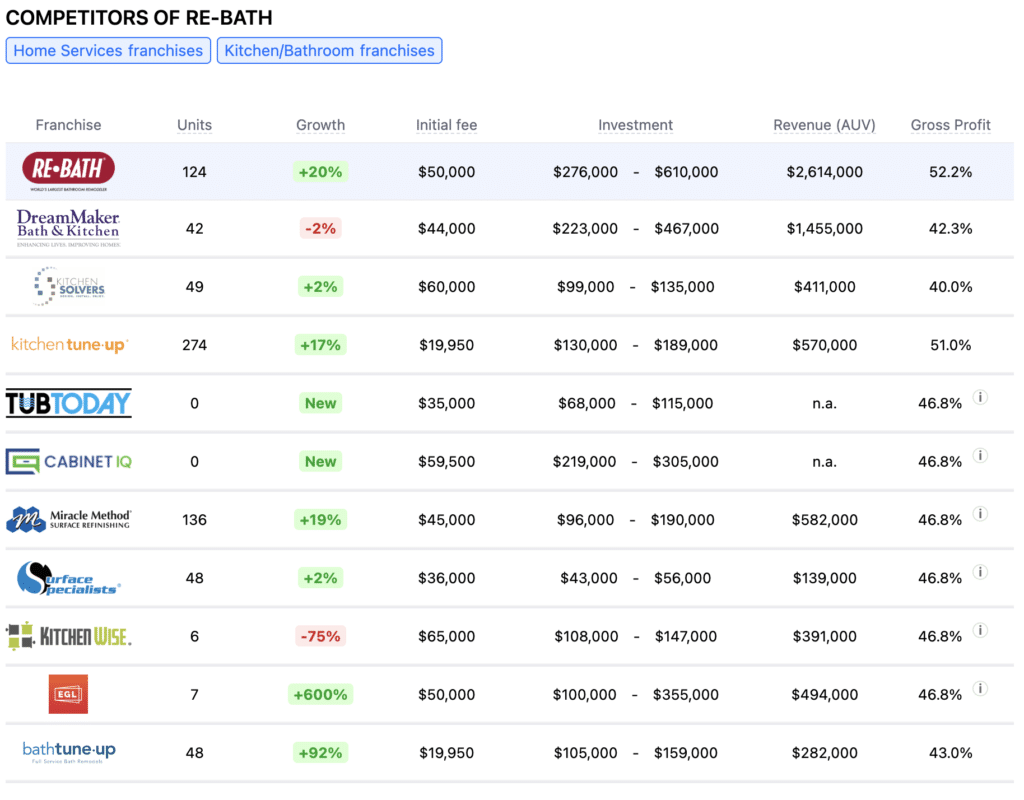Sort by the Units column header

[x=195, y=125]
